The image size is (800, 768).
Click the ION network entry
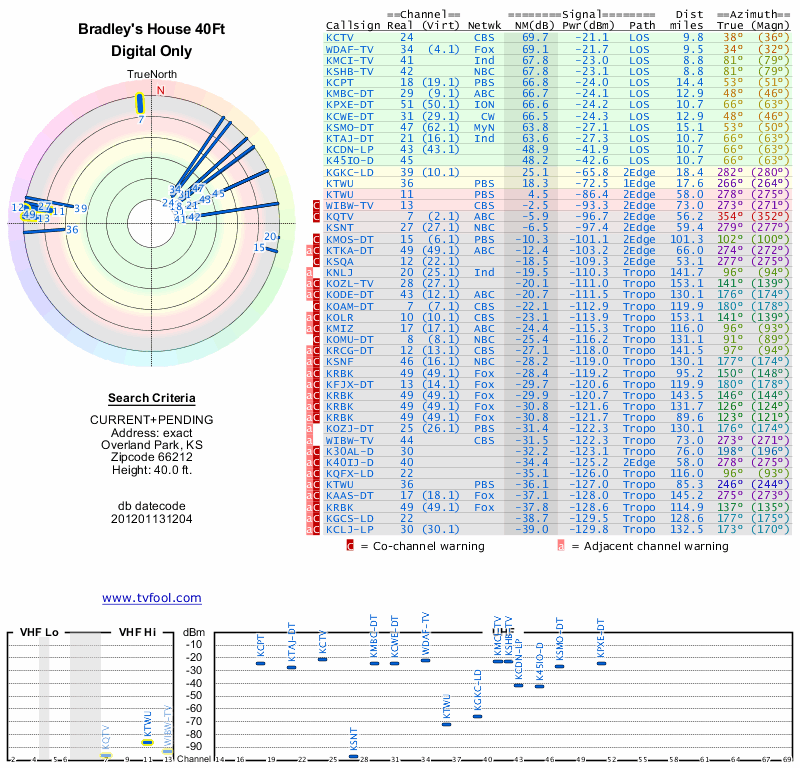[x=484, y=104]
